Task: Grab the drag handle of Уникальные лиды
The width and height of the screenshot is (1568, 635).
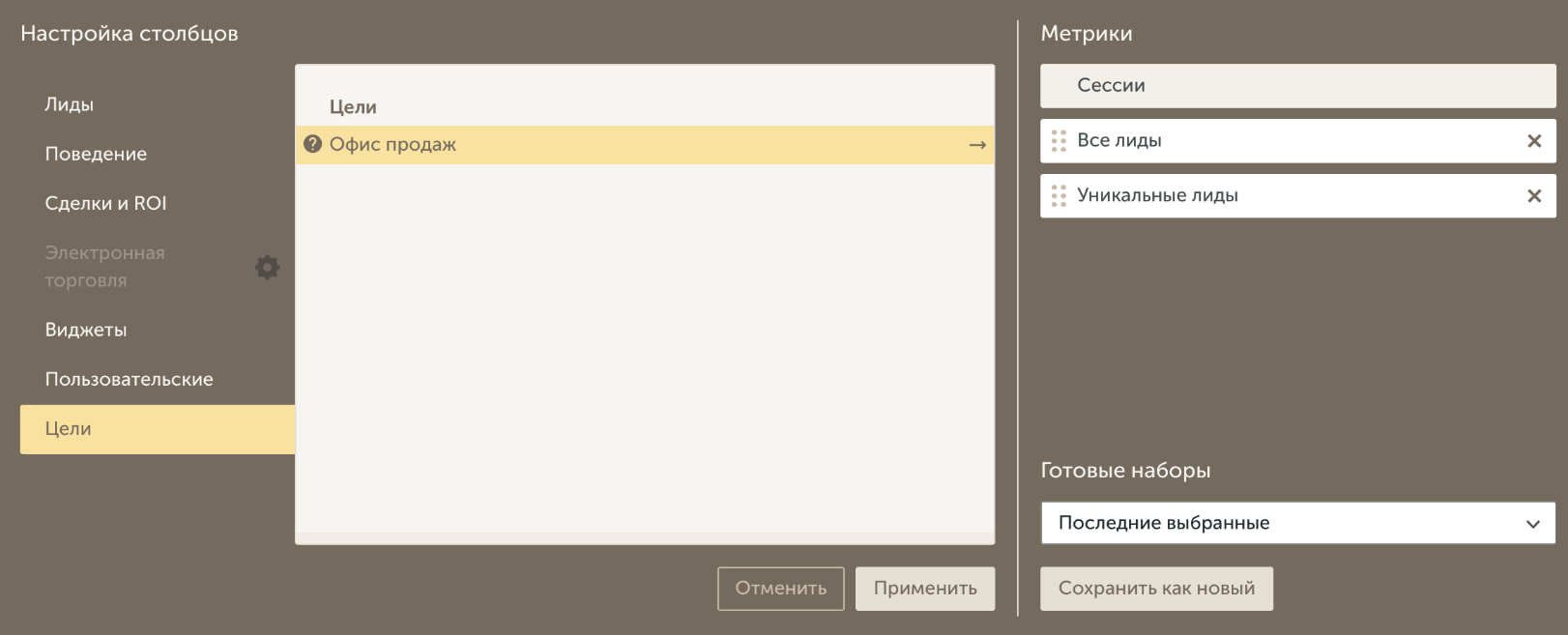Action: tap(1059, 196)
